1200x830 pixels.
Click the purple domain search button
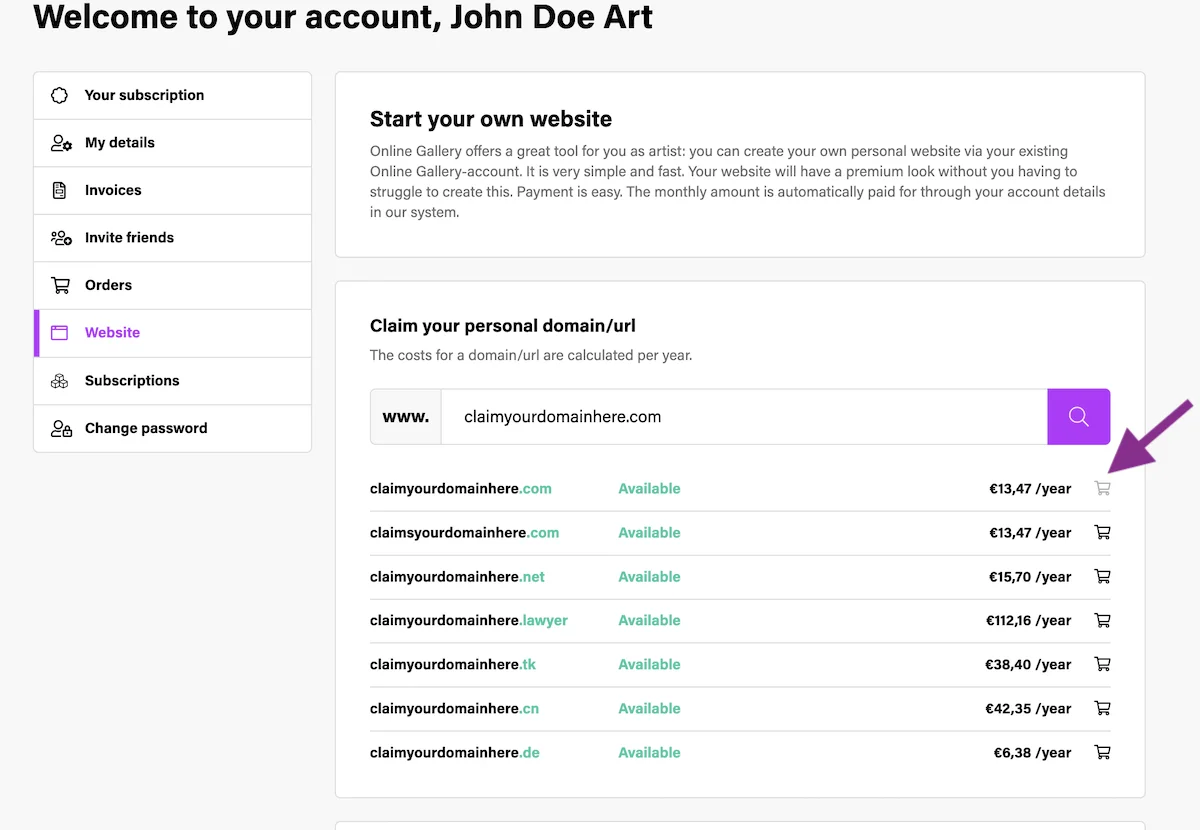click(1079, 416)
